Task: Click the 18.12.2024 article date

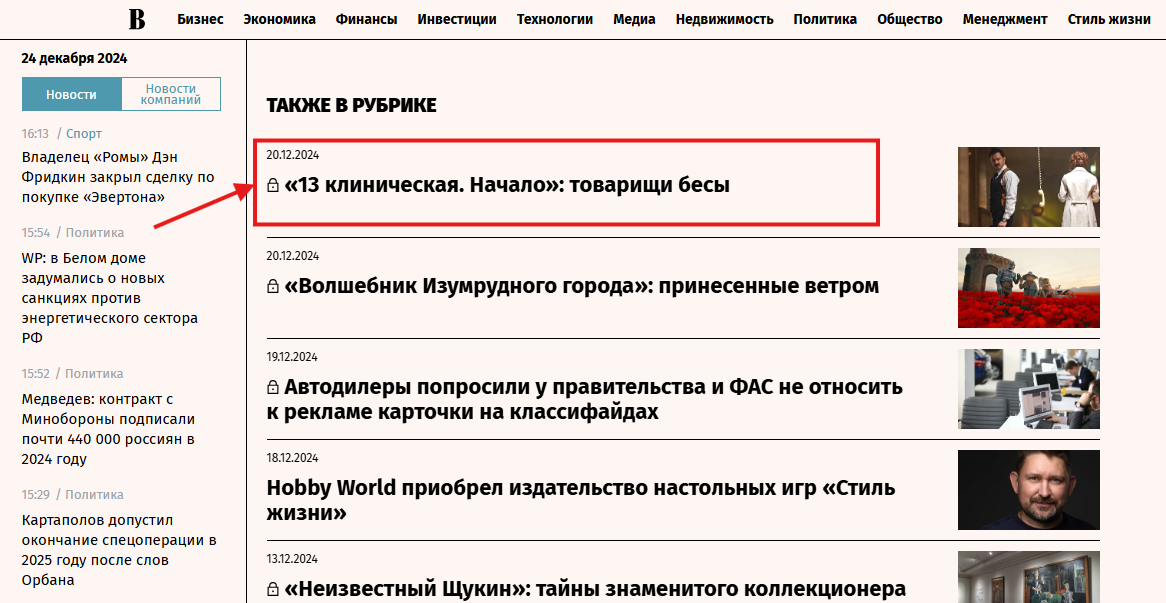Action: (x=292, y=458)
